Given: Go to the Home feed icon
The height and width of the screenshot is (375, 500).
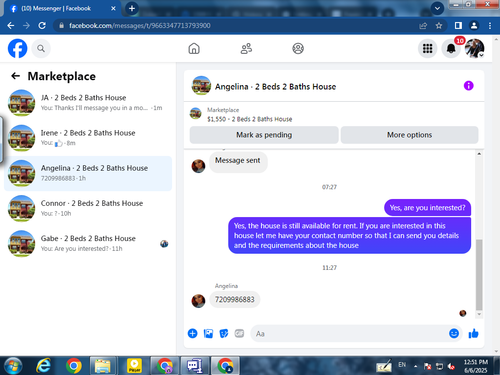Looking at the screenshot, I should 194,49.
